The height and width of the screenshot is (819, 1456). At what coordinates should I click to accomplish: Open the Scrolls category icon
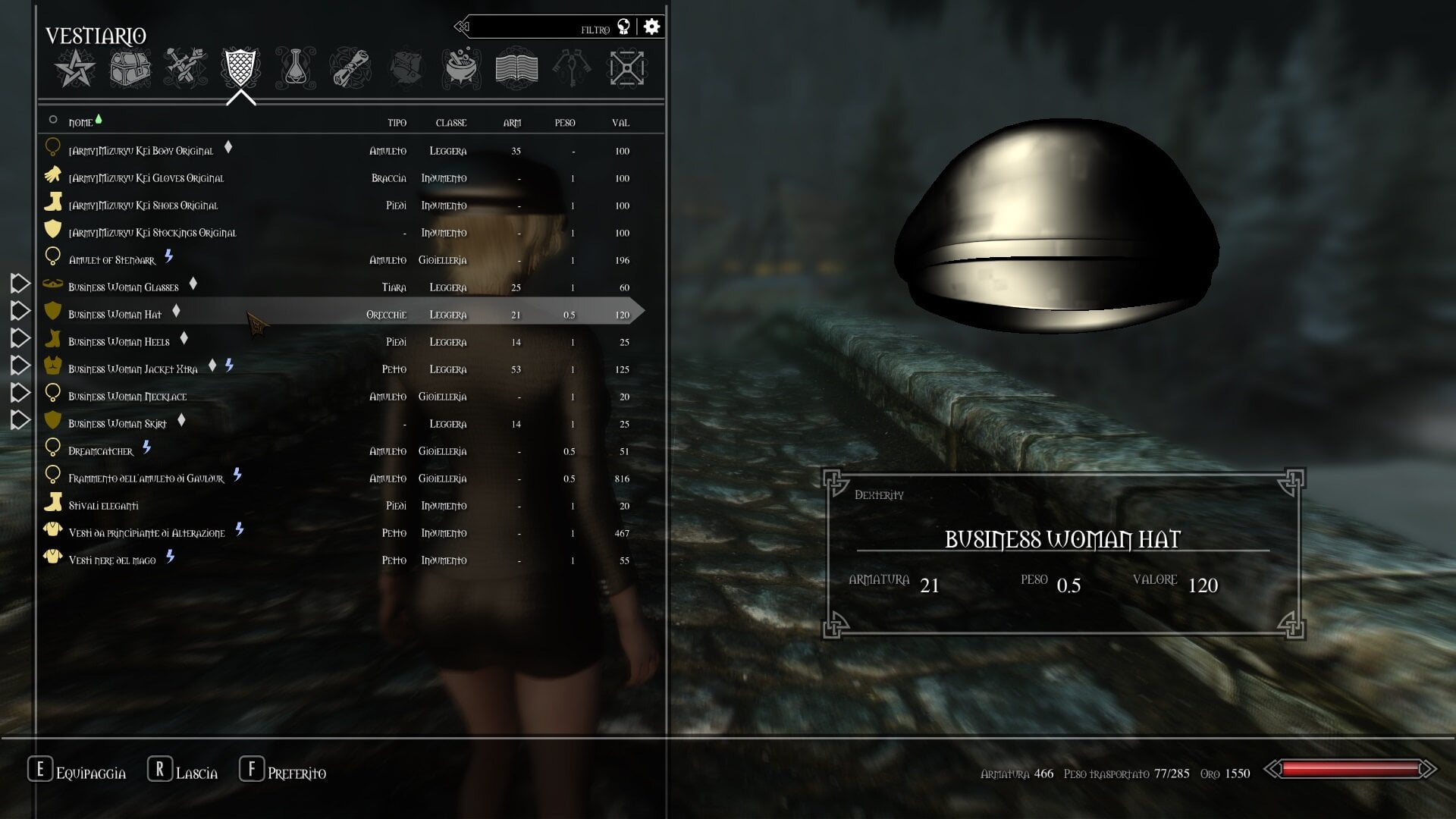[x=350, y=68]
